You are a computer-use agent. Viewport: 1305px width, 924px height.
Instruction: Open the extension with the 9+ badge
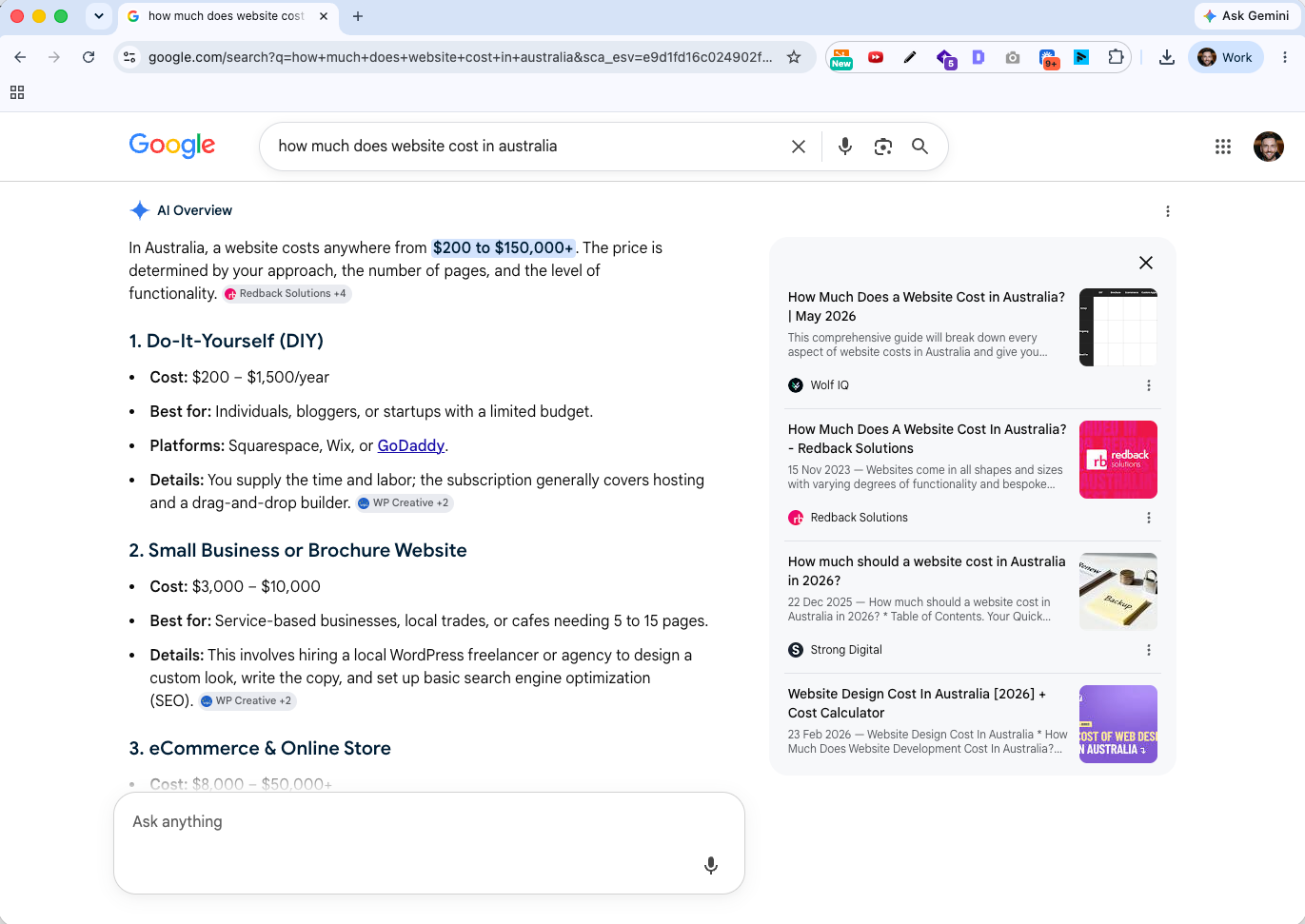click(1048, 59)
